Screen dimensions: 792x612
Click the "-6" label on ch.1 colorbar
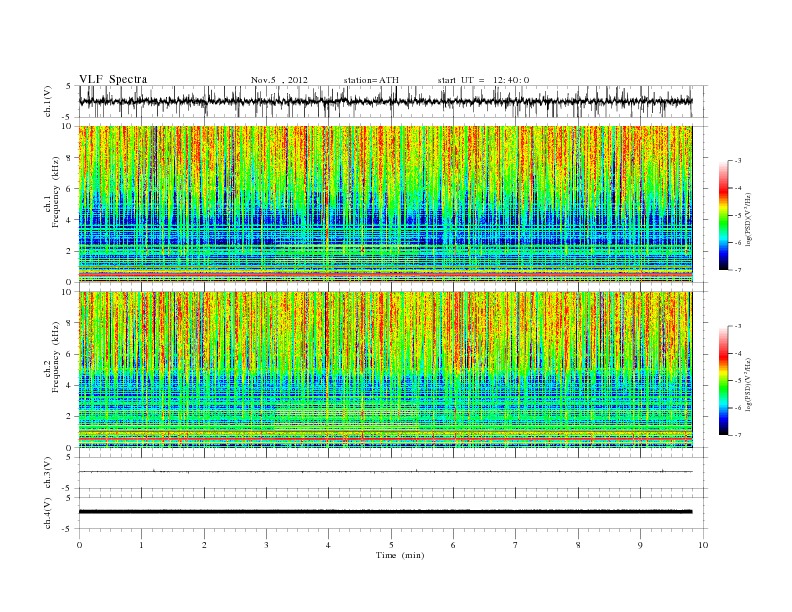(x=738, y=243)
